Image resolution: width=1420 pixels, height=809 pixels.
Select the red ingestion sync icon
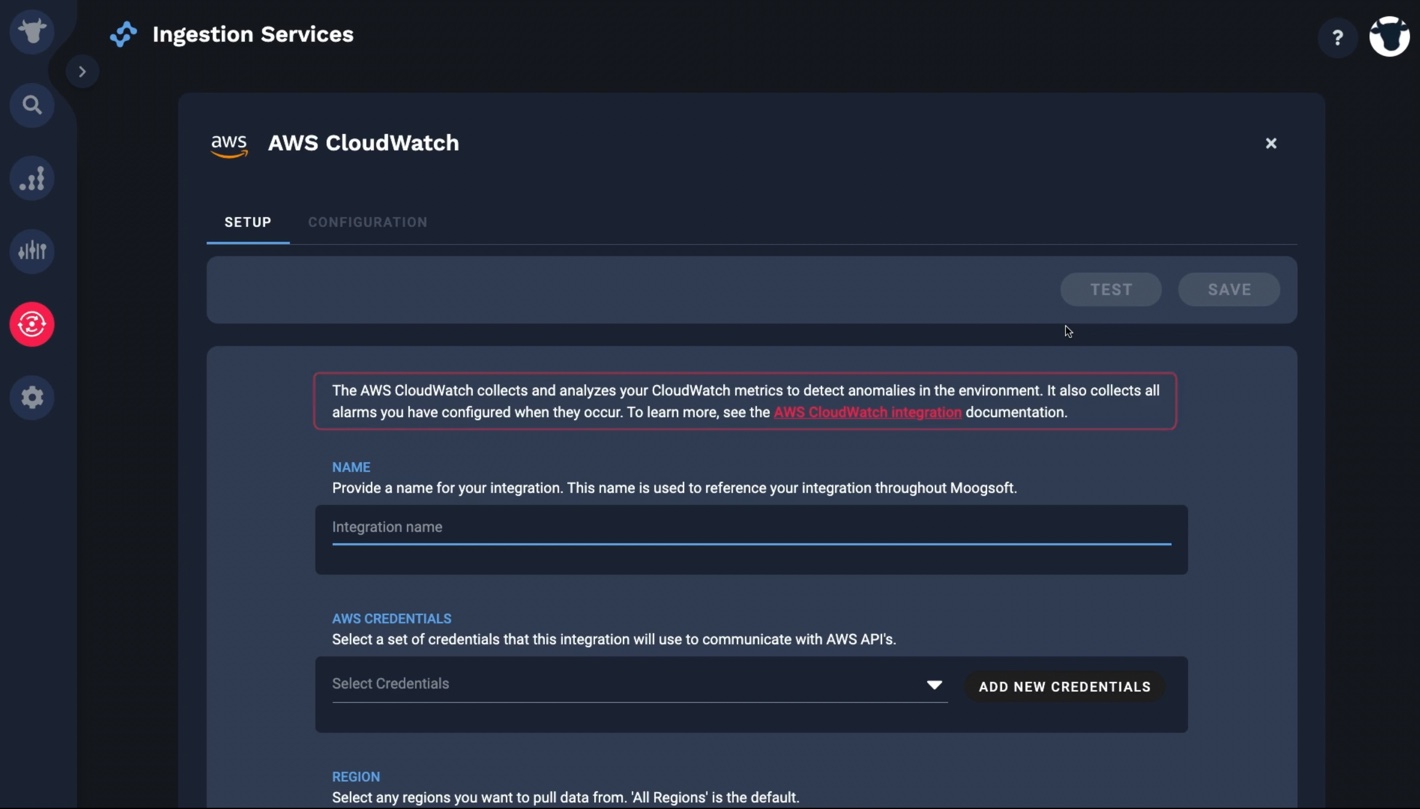[x=32, y=324]
